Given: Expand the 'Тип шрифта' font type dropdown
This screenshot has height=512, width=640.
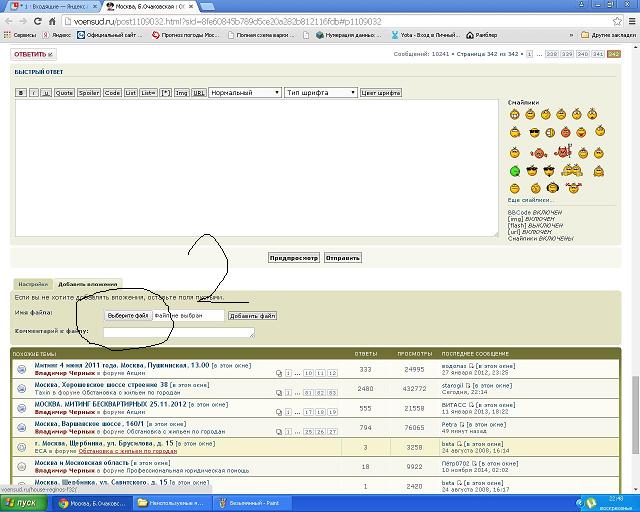Looking at the screenshot, I should pyautogui.click(x=320, y=92).
